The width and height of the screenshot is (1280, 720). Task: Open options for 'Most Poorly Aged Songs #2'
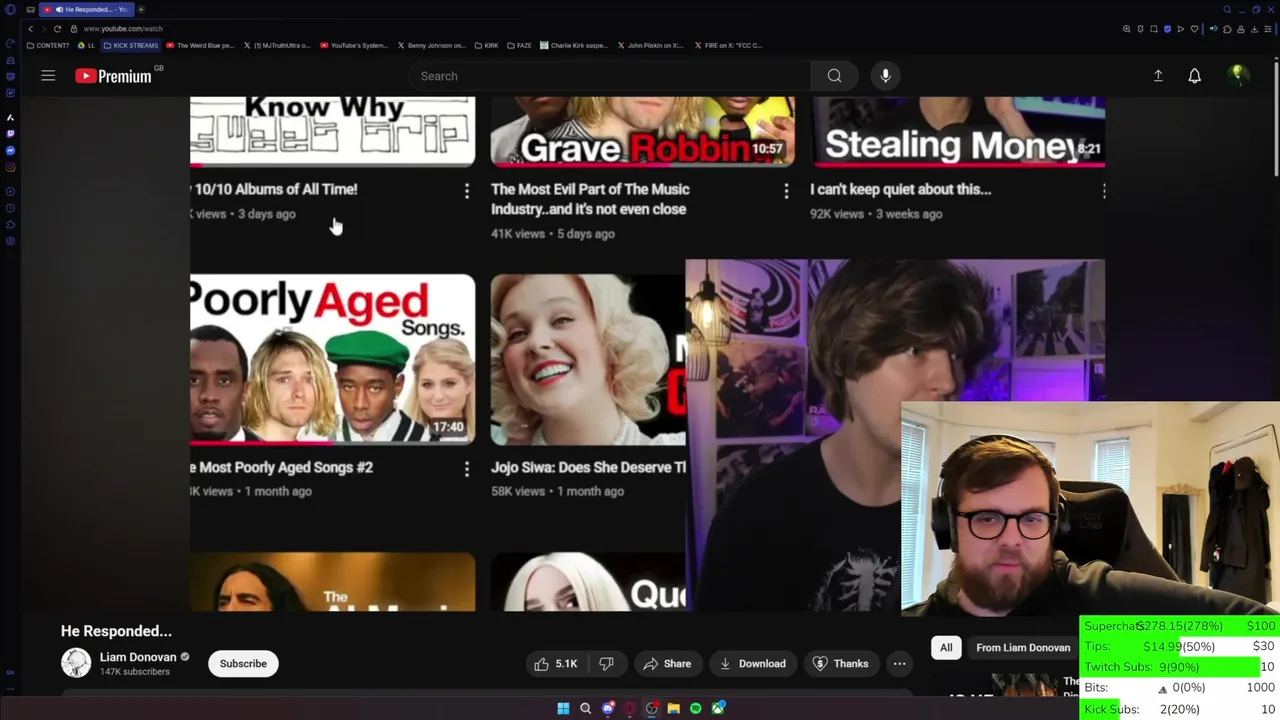466,468
